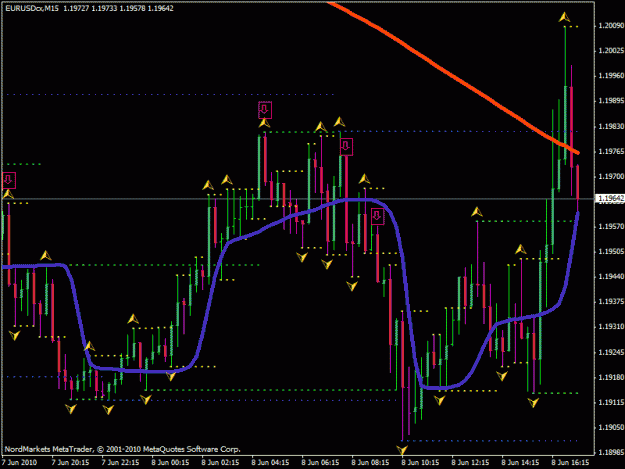The width and height of the screenshot is (625, 469).
Task: Click the 1.19570 price axis label
Action: (x=610, y=226)
